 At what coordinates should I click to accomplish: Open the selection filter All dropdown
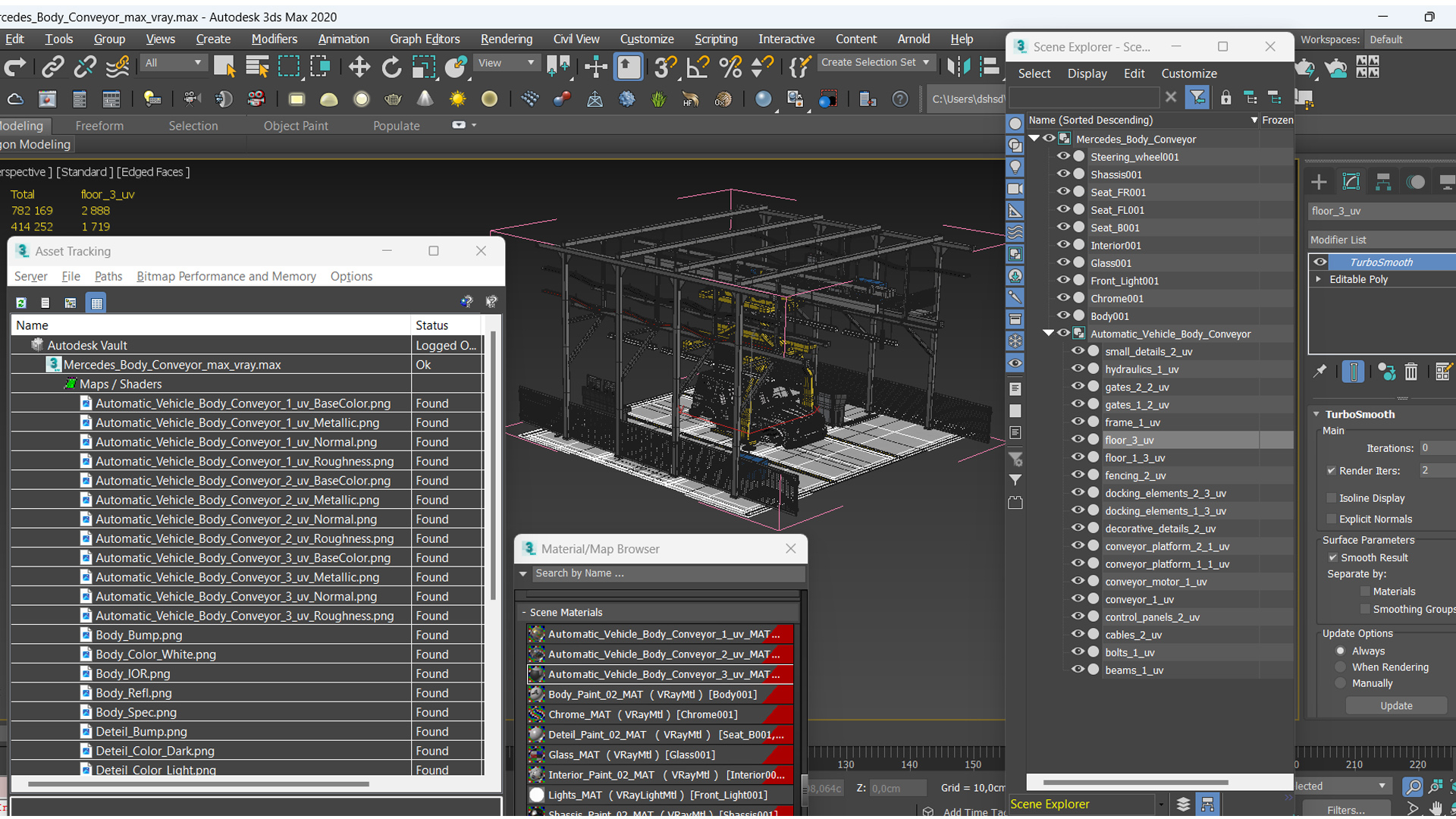(x=174, y=63)
